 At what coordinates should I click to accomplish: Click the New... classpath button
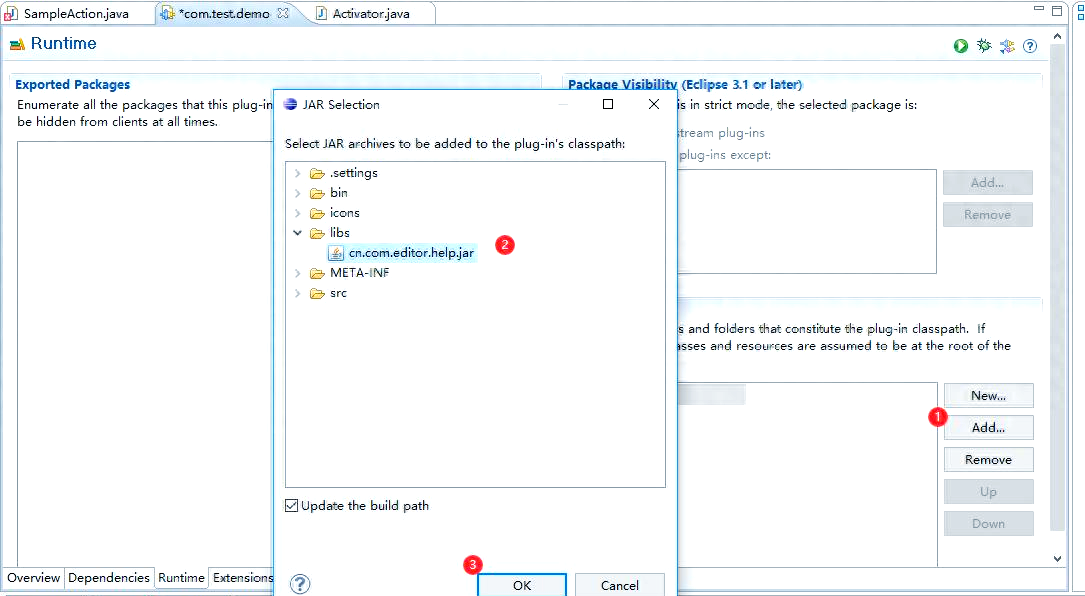pyautogui.click(x=988, y=396)
